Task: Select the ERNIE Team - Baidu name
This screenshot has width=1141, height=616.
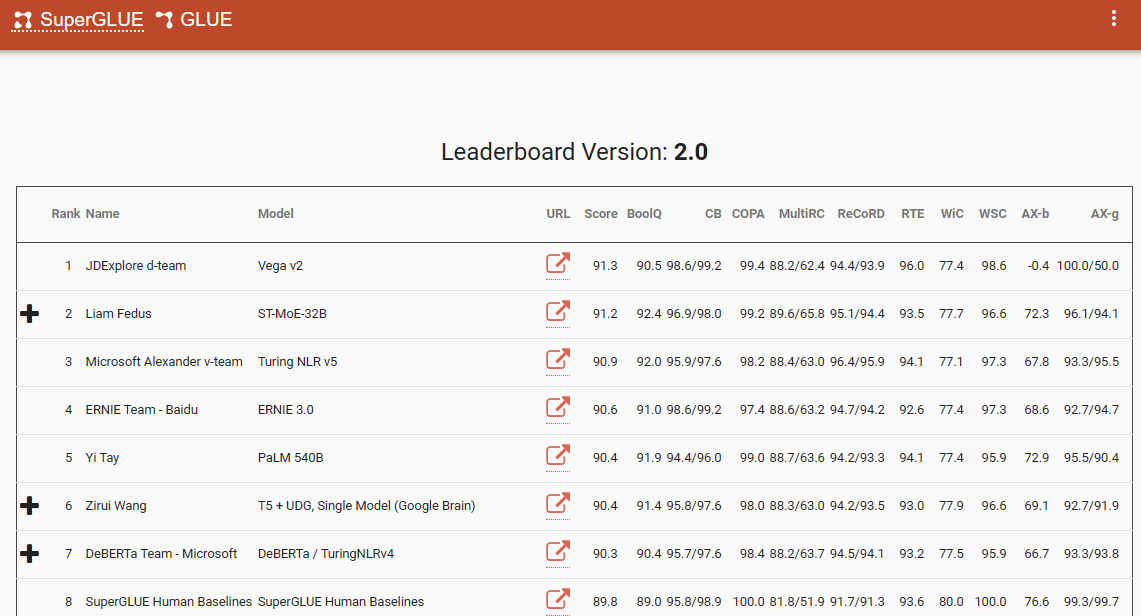Action: pyautogui.click(x=142, y=409)
